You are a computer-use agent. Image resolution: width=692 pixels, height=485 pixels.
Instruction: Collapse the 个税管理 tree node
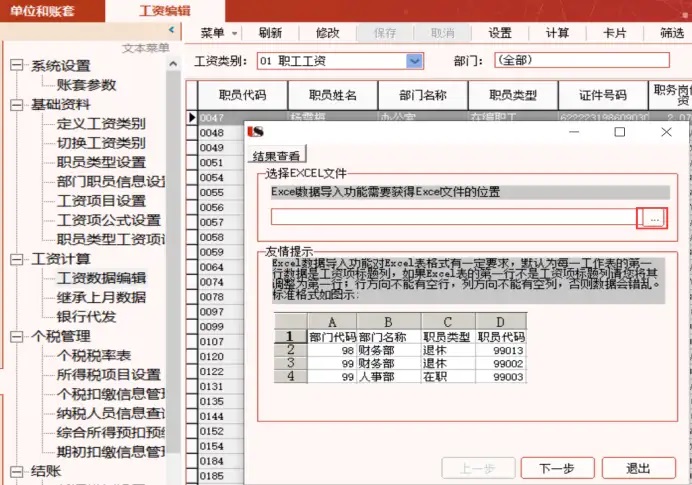tap(16, 336)
